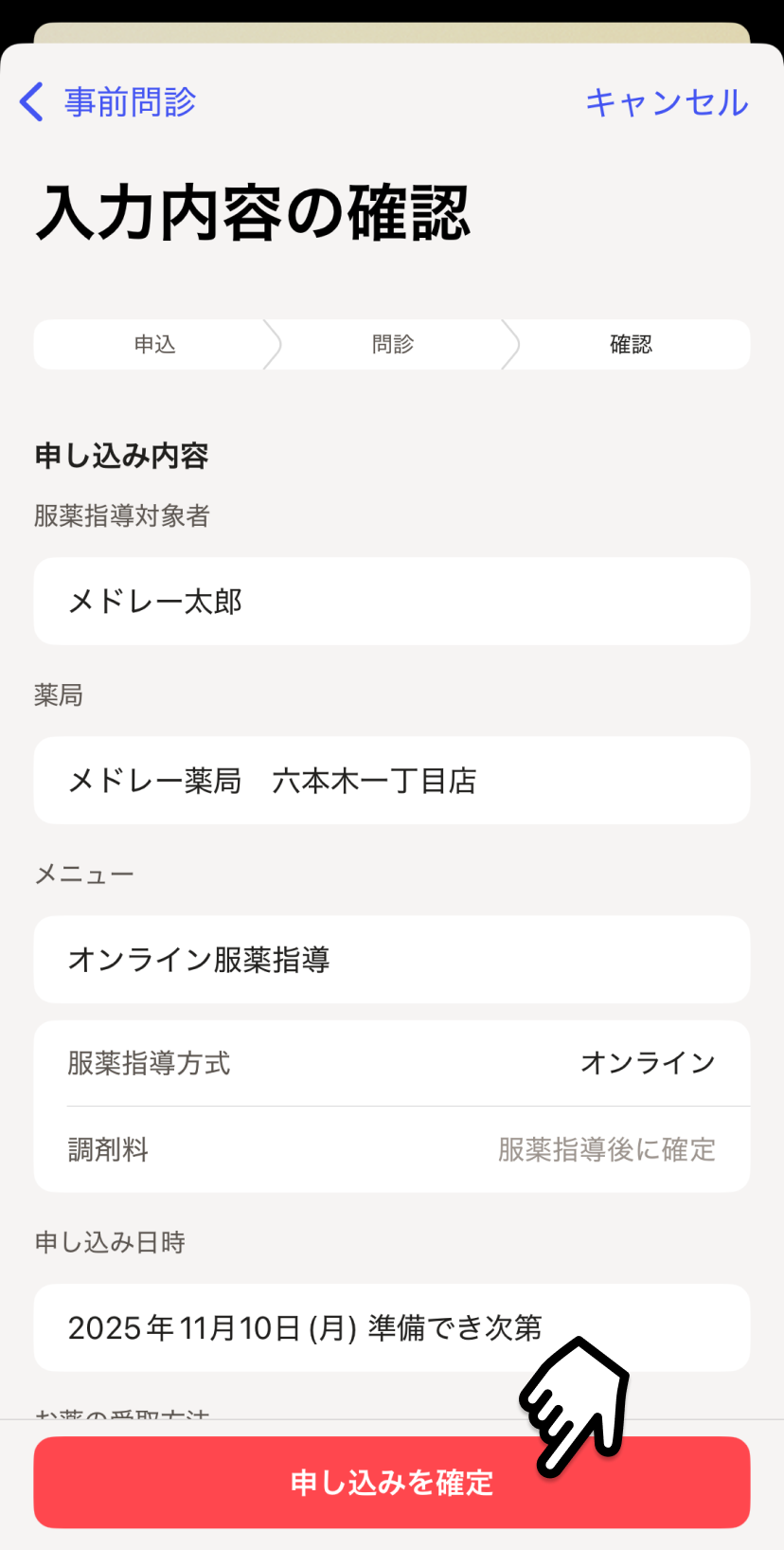Select the 問診 step
Screen dimensions: 784x1550
392,344
